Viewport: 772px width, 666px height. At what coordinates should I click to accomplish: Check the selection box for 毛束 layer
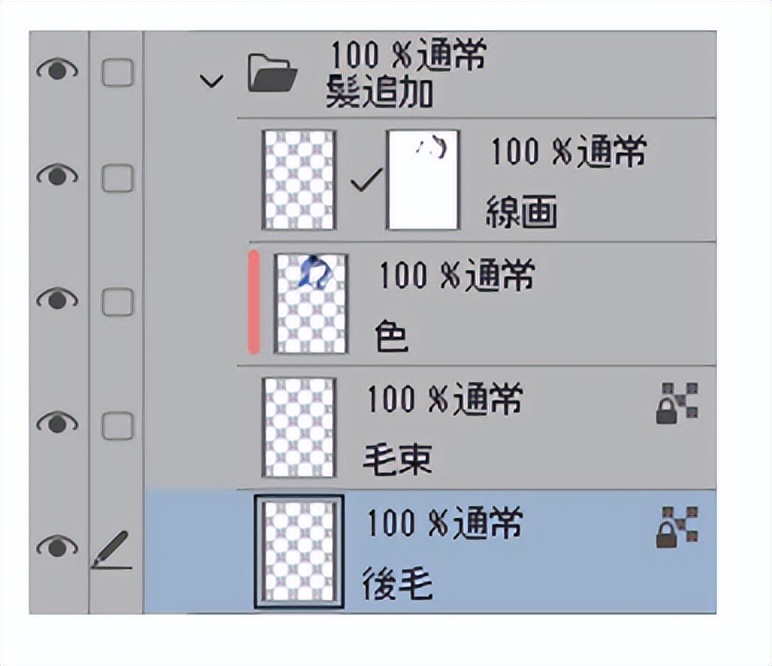pos(118,426)
